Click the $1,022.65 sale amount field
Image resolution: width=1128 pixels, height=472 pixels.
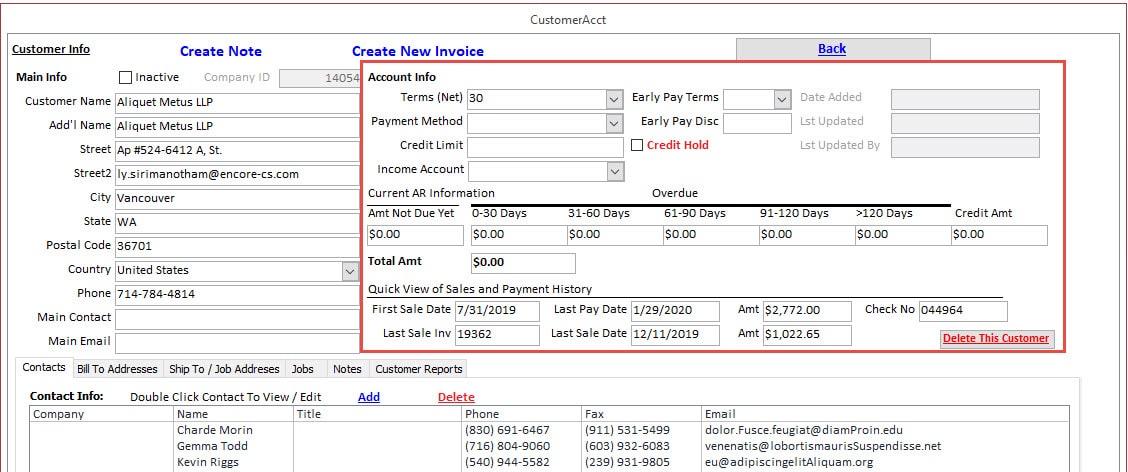(x=807, y=335)
